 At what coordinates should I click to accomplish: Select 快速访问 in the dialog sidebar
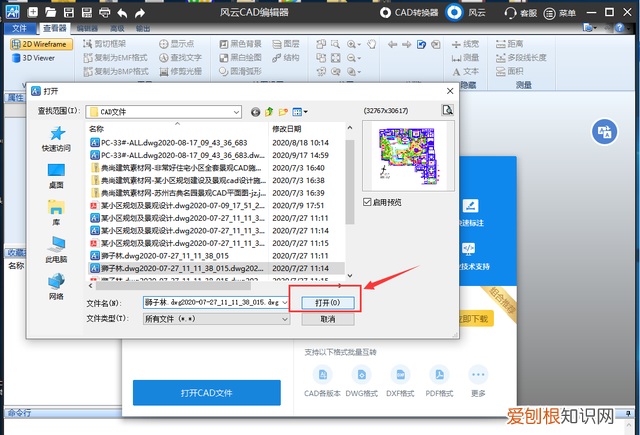[x=56, y=138]
